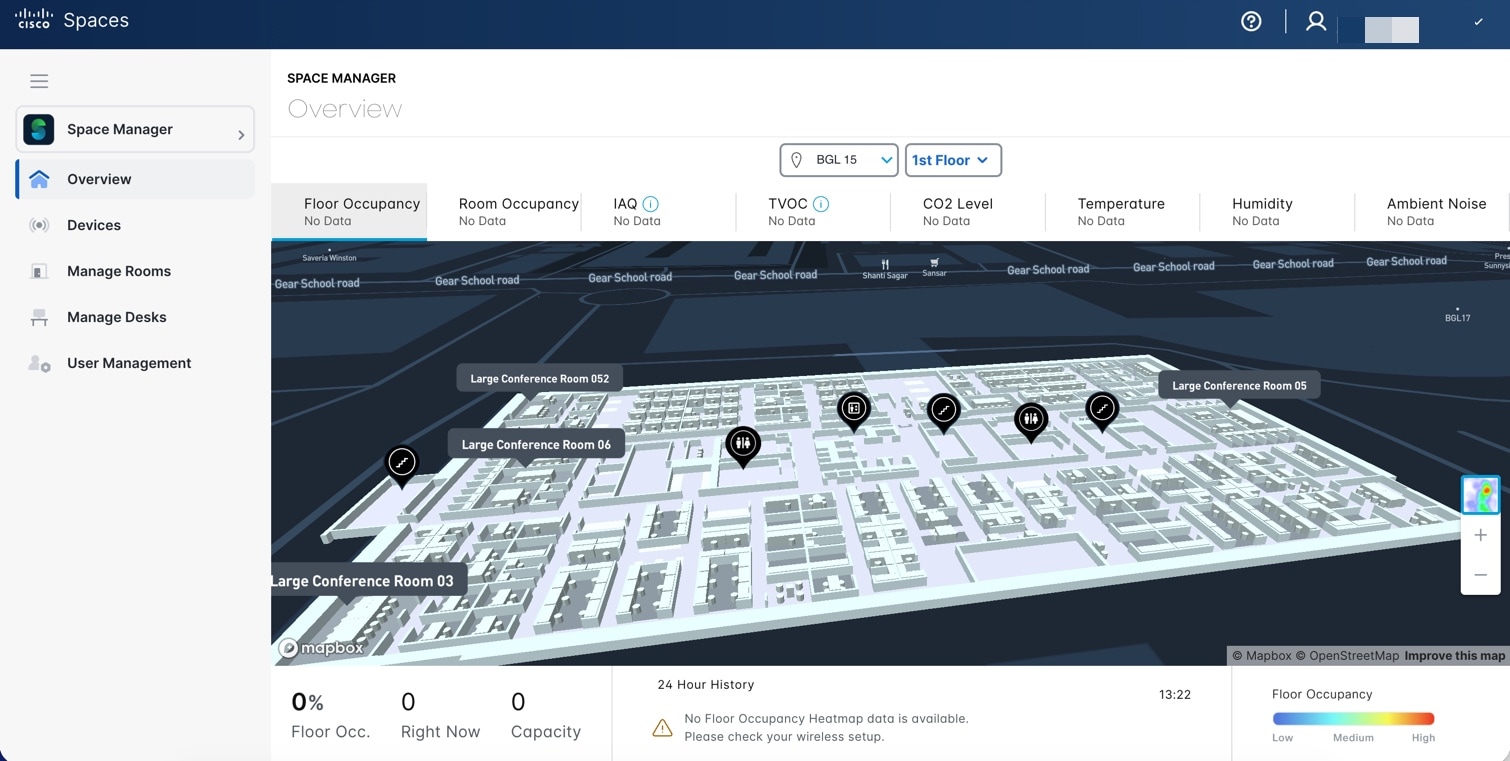The width and height of the screenshot is (1510, 761).
Task: Click the Large Conference Room 03 label
Action: pos(369,581)
